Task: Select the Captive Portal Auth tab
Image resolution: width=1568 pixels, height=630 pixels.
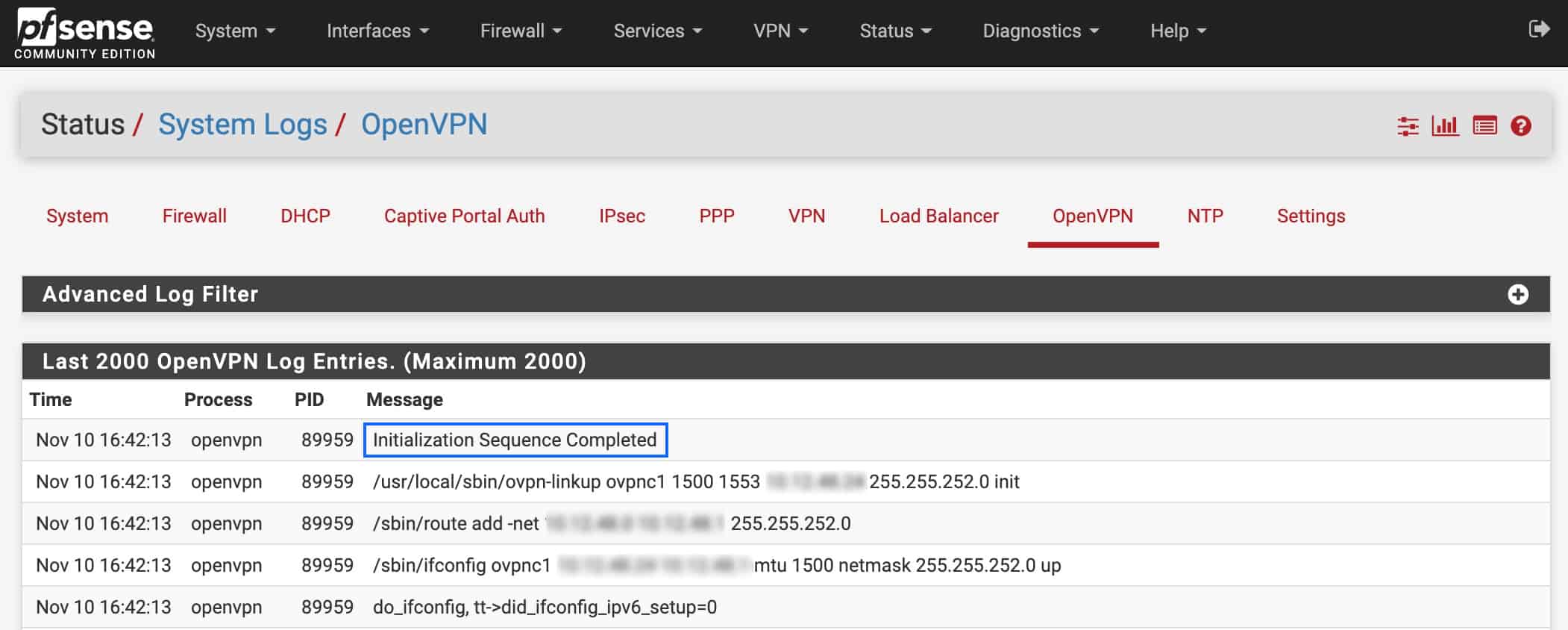Action: (464, 216)
